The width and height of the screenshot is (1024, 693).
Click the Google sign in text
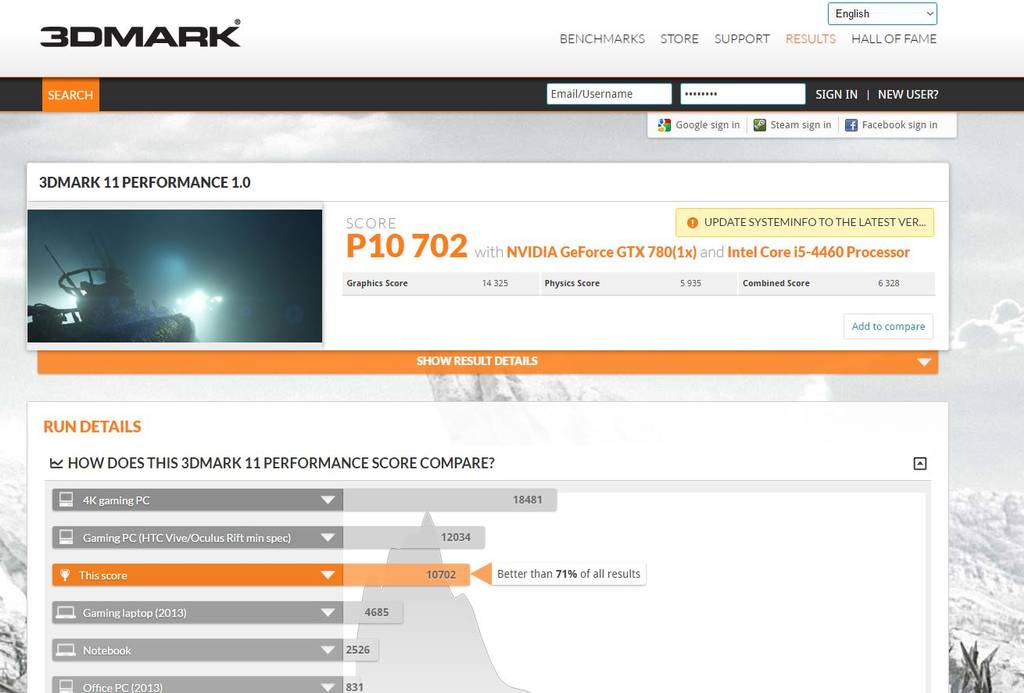point(707,125)
